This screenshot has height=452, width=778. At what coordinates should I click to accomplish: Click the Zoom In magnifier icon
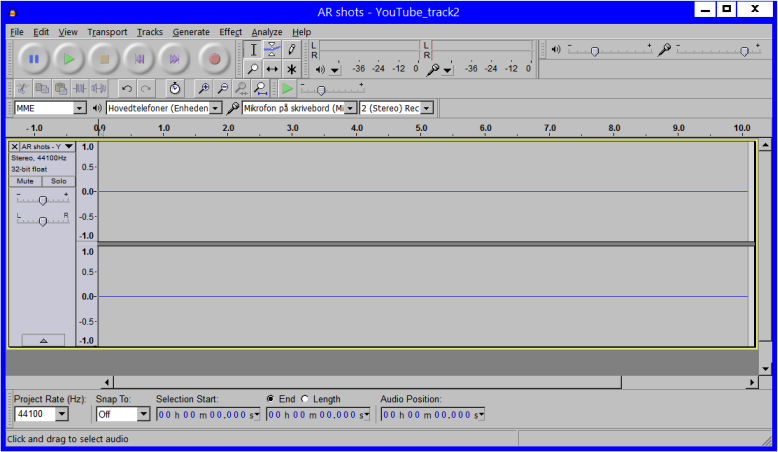(x=203, y=89)
